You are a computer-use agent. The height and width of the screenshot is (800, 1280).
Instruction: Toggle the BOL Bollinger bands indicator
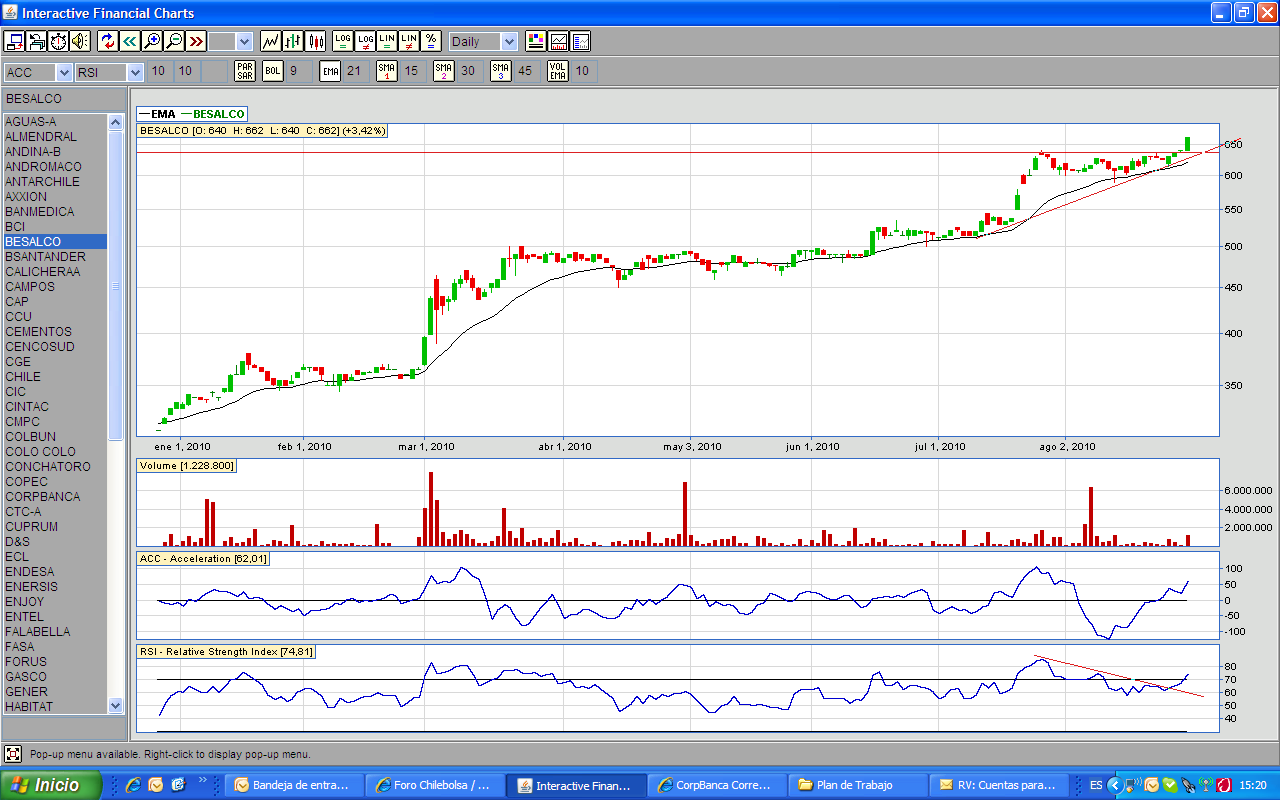pos(273,71)
